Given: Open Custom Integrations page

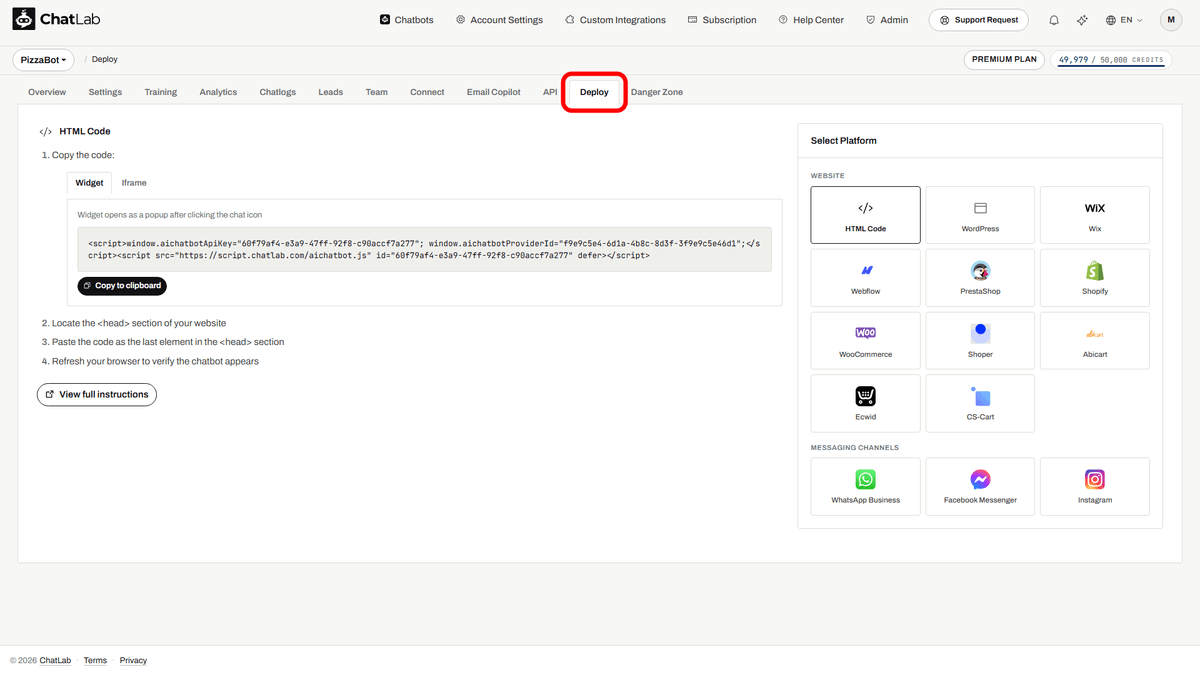Looking at the screenshot, I should (x=615, y=20).
